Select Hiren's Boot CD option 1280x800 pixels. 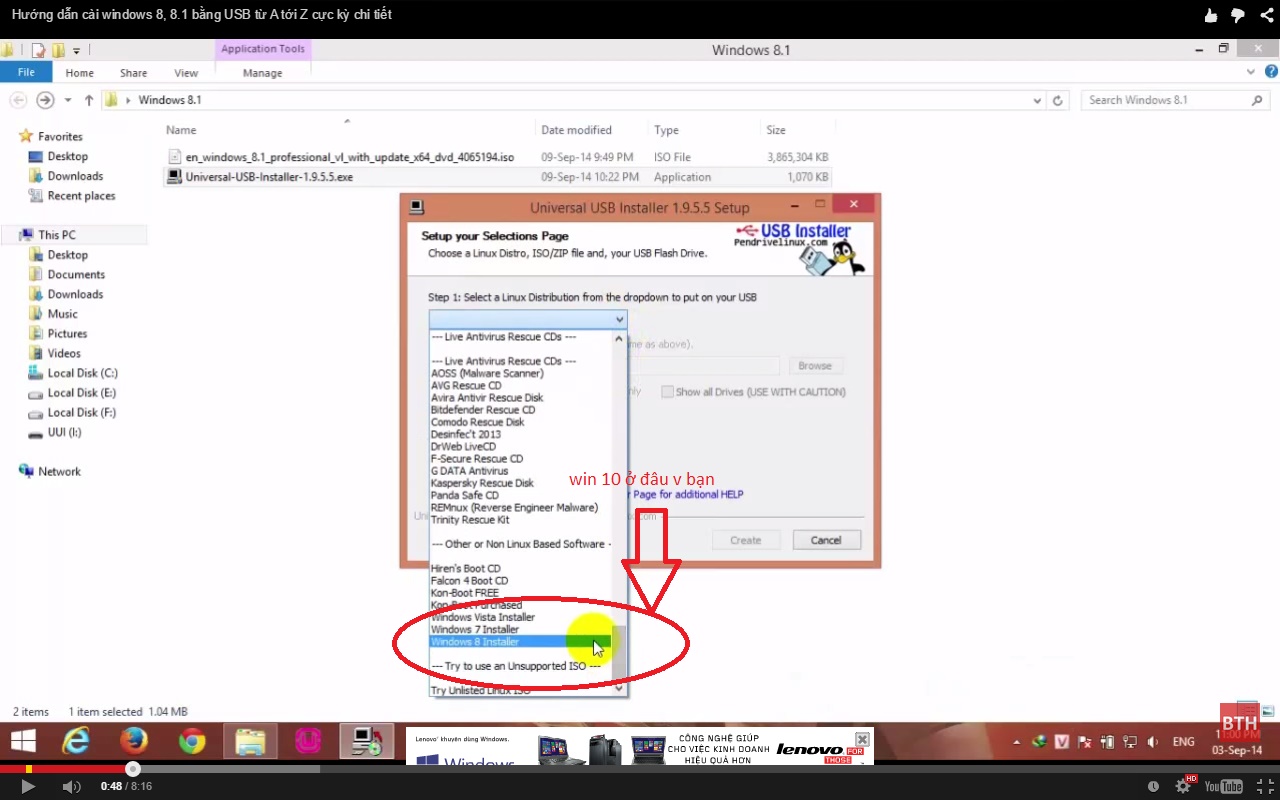click(x=466, y=569)
